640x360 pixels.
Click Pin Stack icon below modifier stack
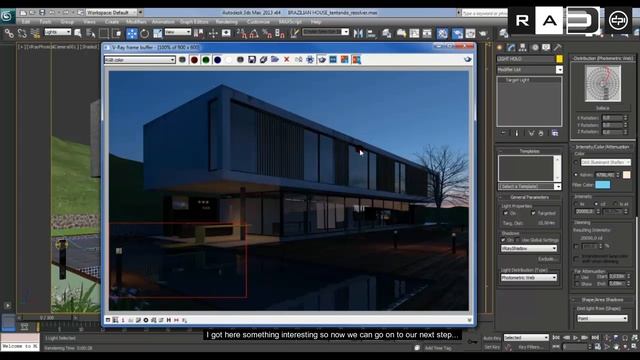504,133
